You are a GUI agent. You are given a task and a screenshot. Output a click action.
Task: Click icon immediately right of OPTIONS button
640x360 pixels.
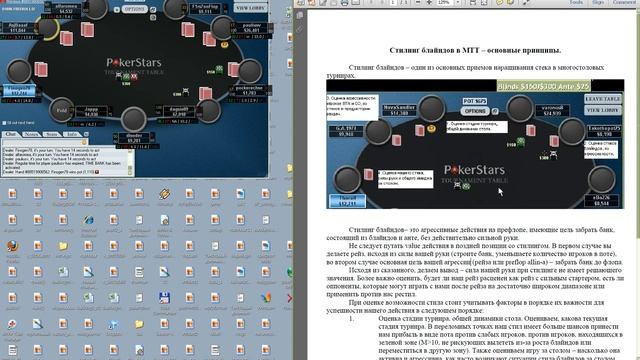pos(153,9)
